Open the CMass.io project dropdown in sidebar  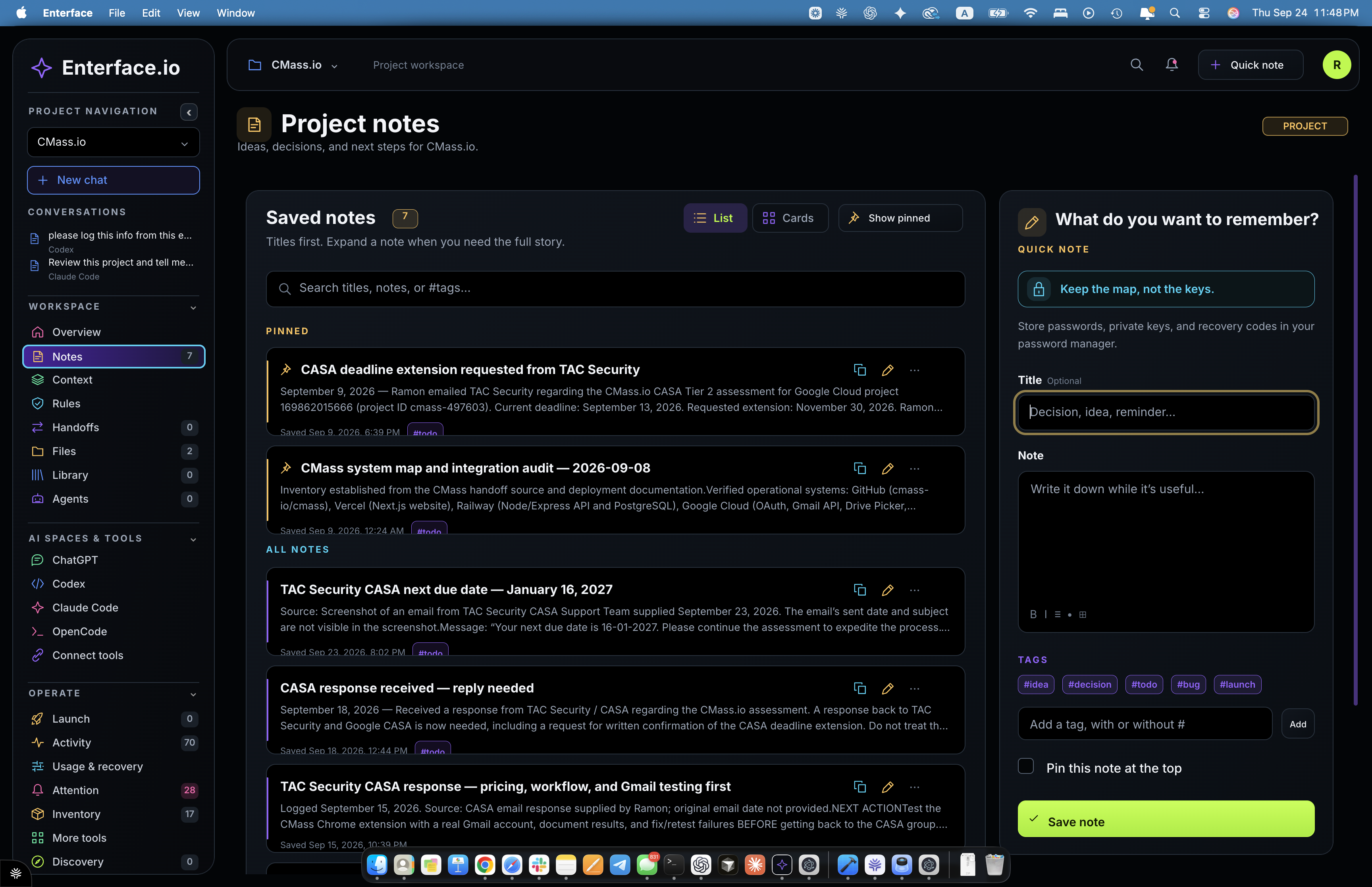click(114, 142)
